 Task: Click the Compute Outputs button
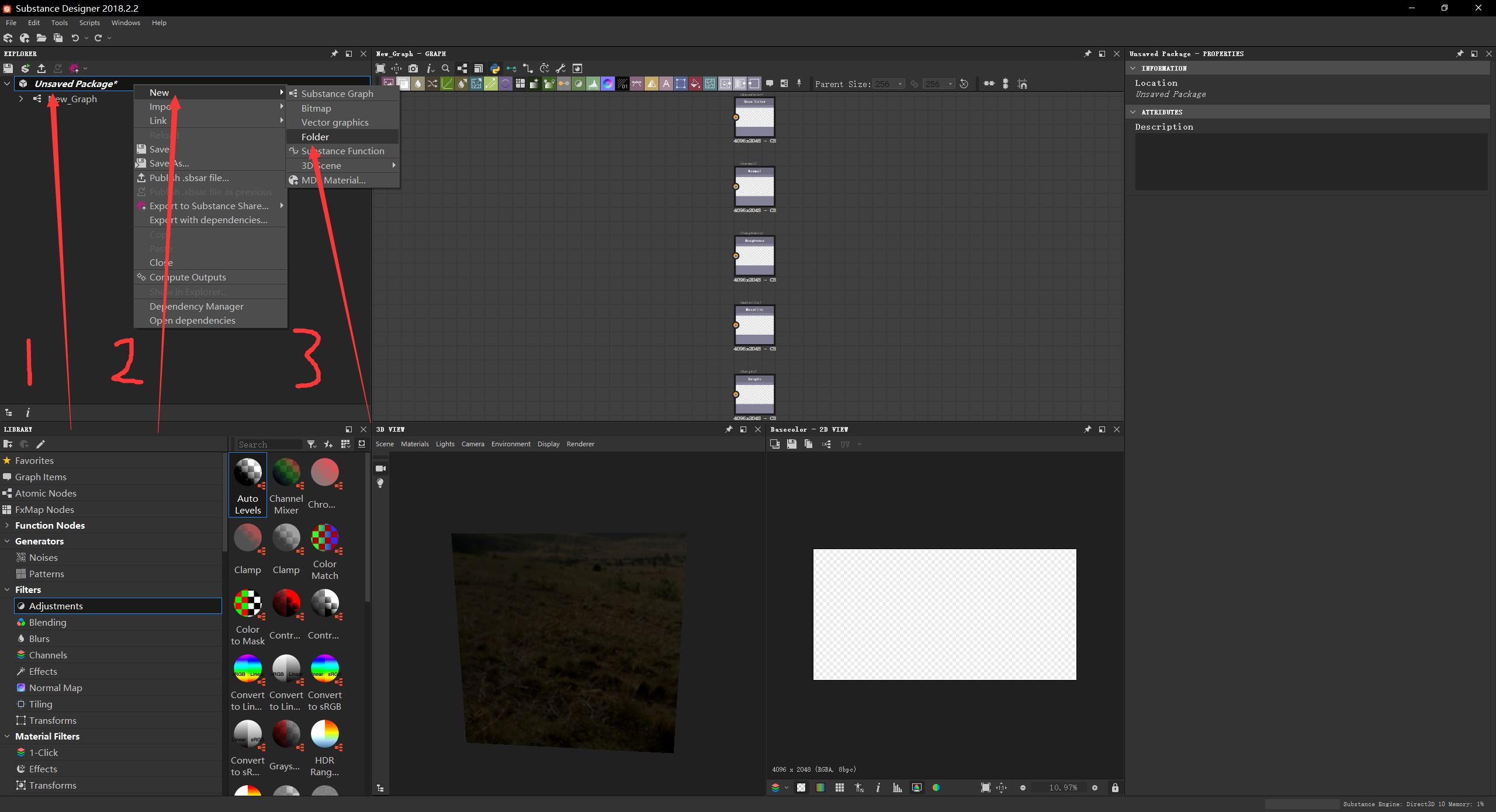[x=190, y=277]
